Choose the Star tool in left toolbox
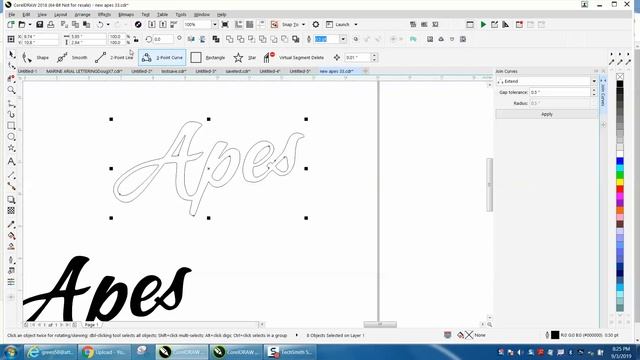 pyautogui.click(x=11, y=148)
